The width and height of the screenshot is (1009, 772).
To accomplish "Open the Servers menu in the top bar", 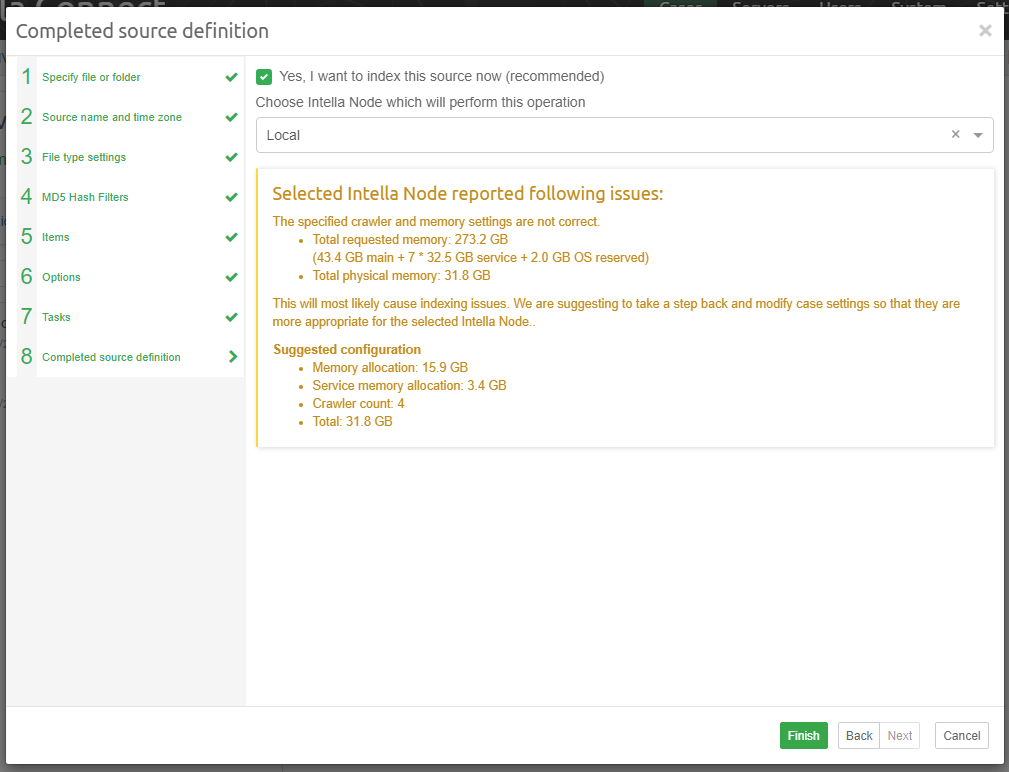I will point(760,6).
